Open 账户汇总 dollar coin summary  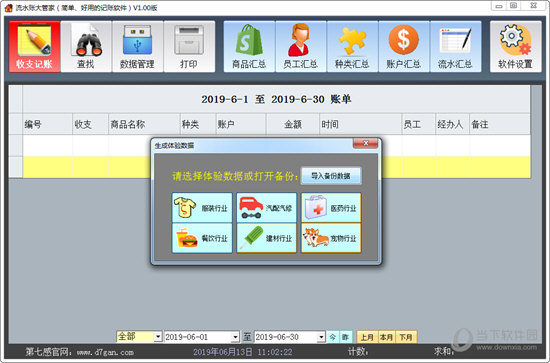404,47
